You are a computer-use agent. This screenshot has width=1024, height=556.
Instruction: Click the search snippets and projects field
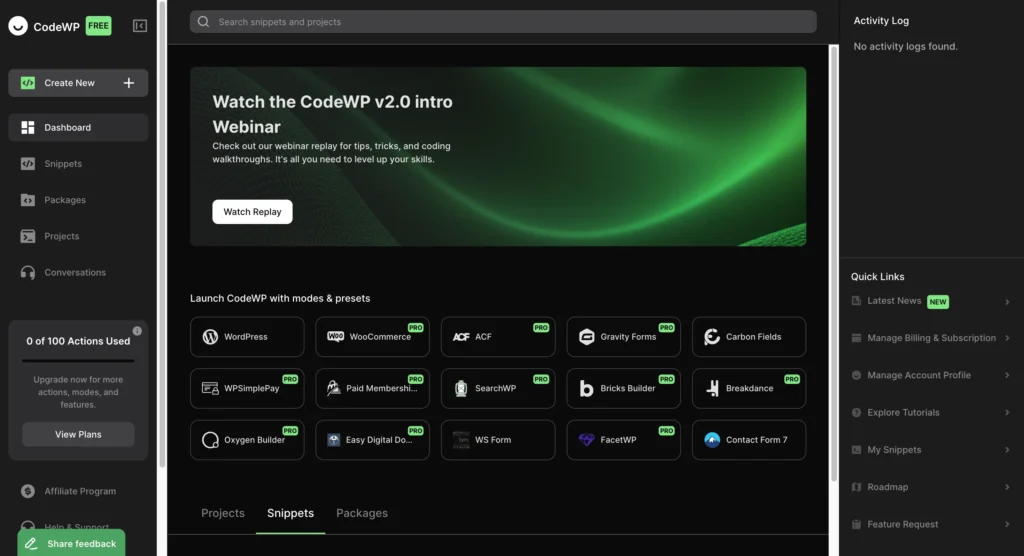[x=503, y=22]
